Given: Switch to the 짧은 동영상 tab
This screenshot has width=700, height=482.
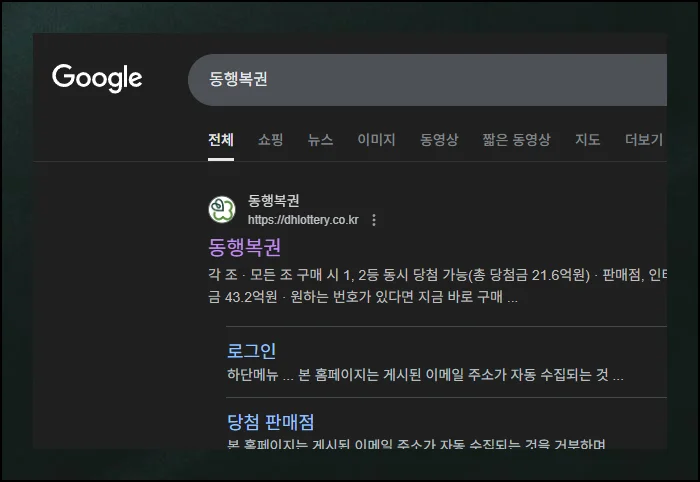Looking at the screenshot, I should [517, 140].
